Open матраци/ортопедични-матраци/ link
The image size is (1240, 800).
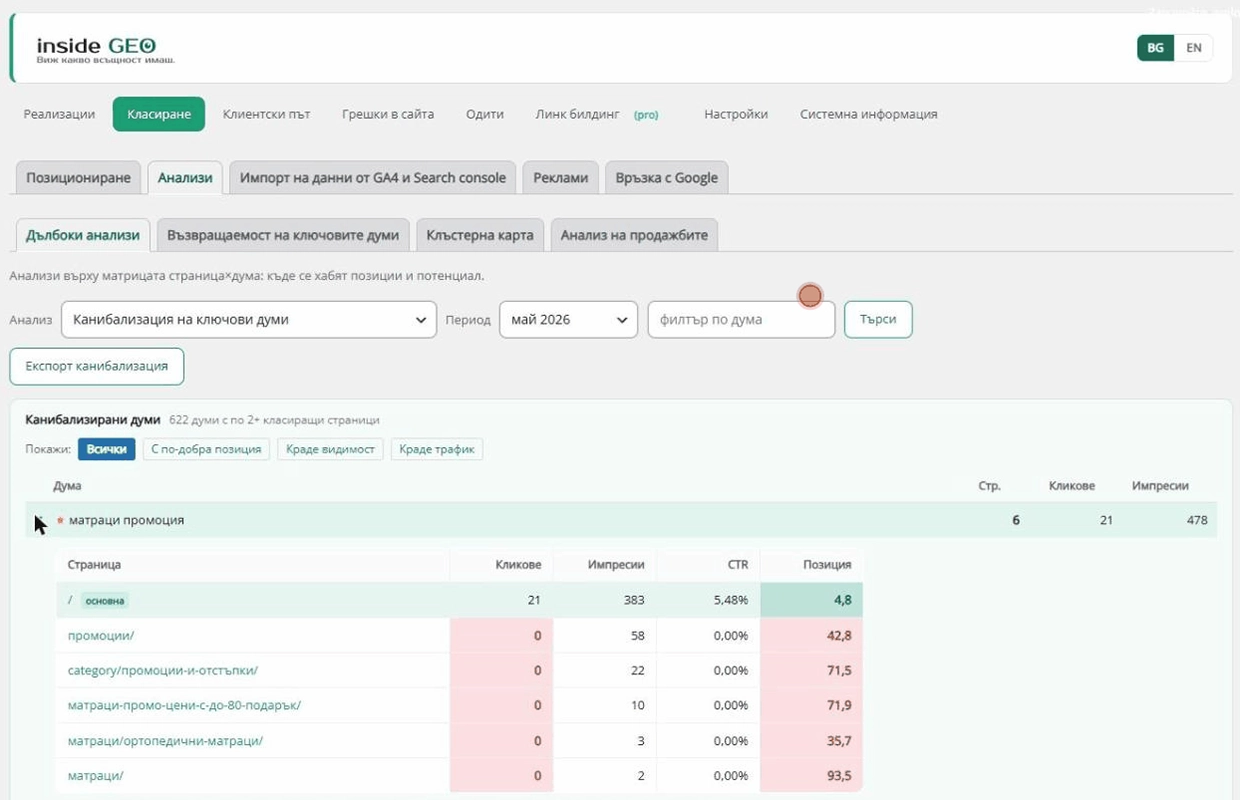coord(166,741)
